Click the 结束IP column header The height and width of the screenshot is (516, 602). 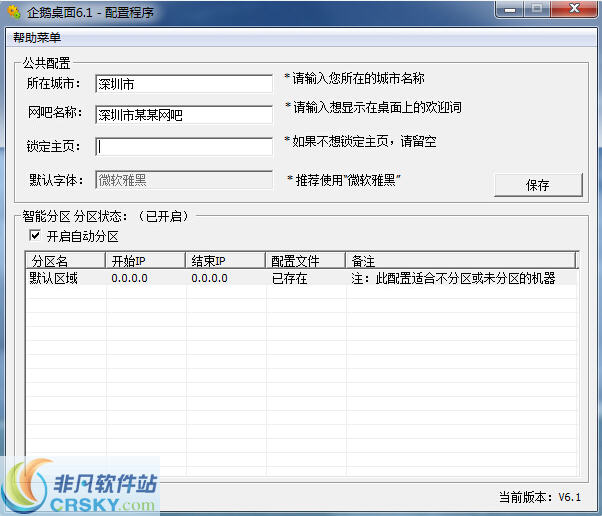225,261
